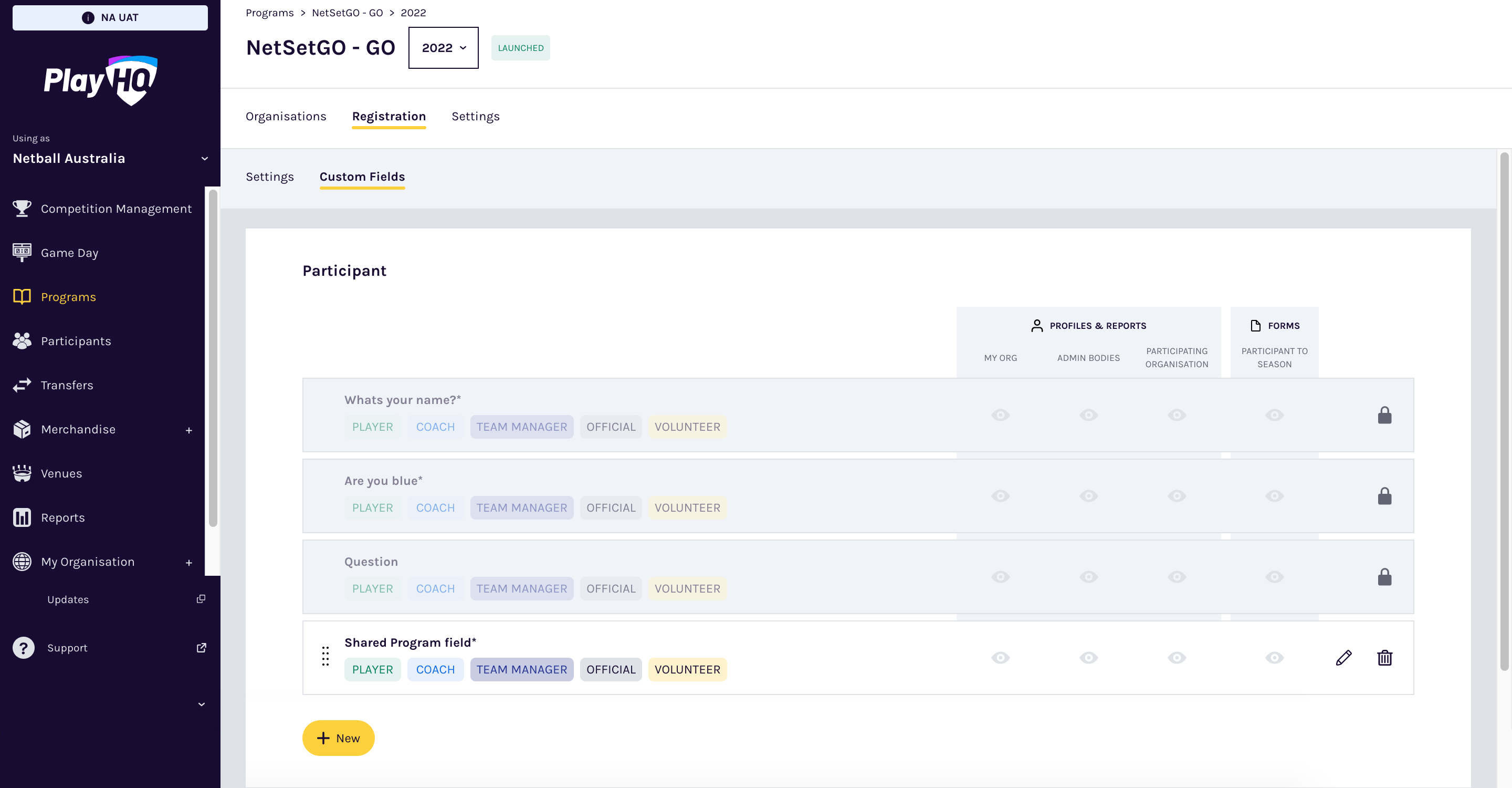
Task: Open the 2022 season dropdown
Action: click(443, 48)
